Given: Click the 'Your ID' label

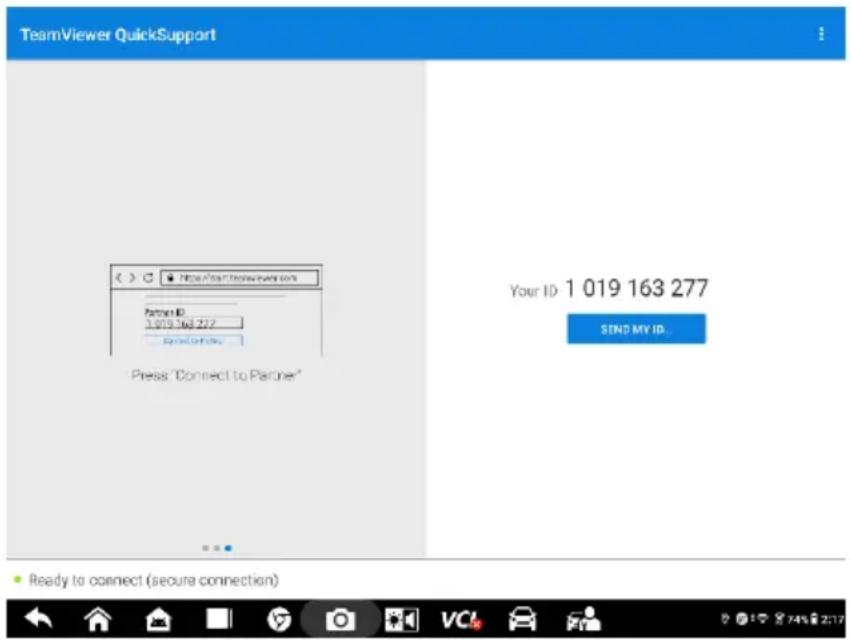Looking at the screenshot, I should pyautogui.click(x=534, y=291).
